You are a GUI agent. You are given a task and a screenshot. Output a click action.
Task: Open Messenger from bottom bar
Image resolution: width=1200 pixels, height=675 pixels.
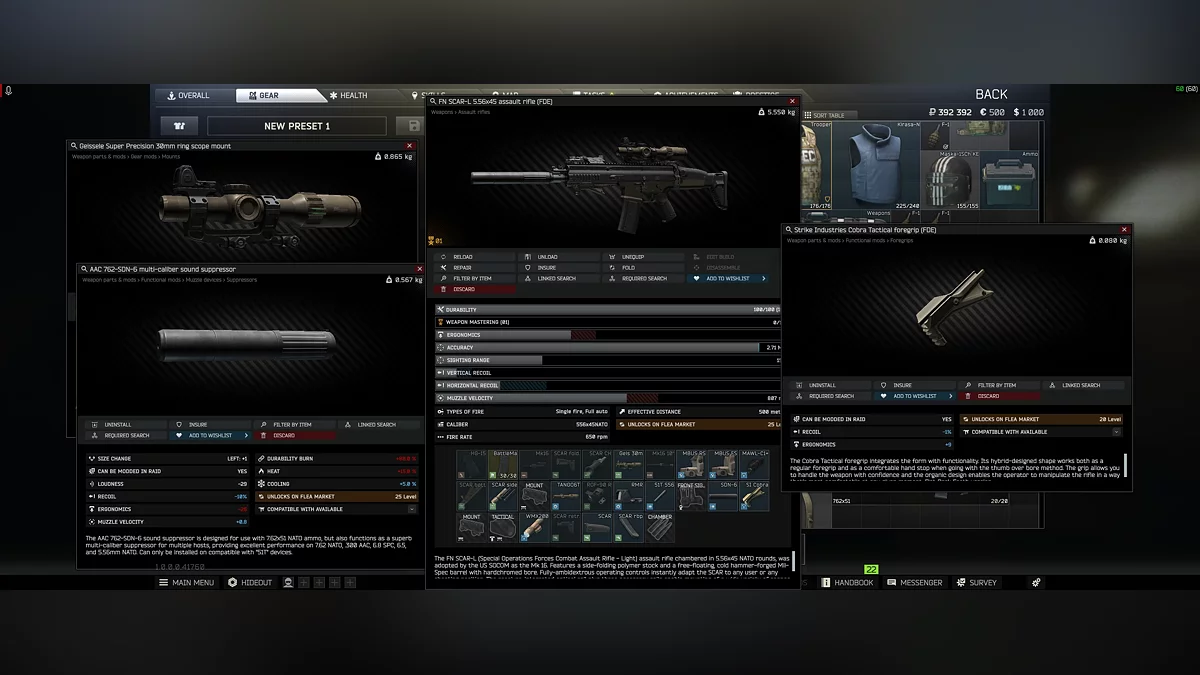coord(914,582)
